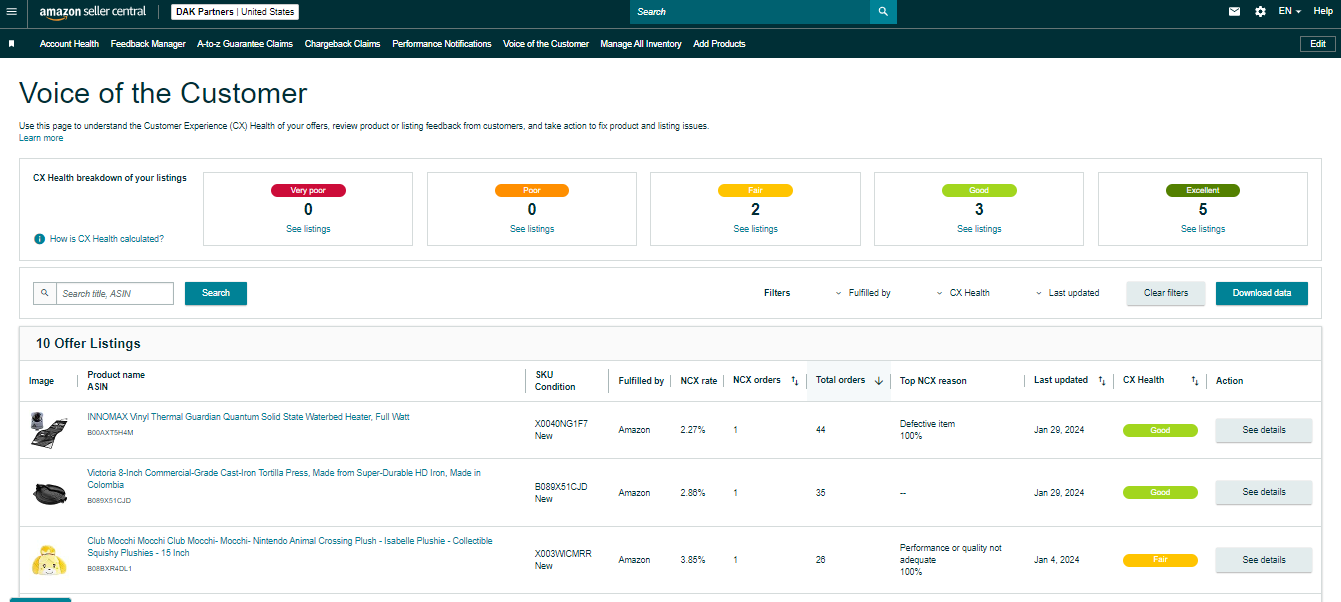Open the settings gear icon
Image resolution: width=1341 pixels, height=602 pixels.
(1260, 12)
